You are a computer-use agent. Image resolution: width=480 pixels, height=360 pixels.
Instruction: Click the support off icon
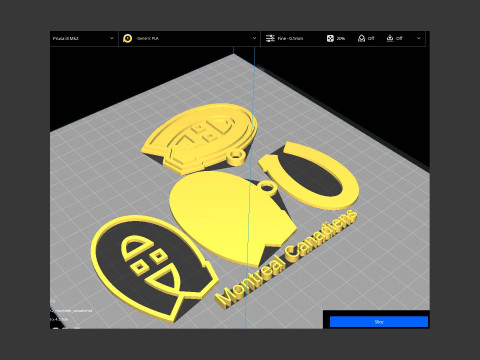pos(361,38)
